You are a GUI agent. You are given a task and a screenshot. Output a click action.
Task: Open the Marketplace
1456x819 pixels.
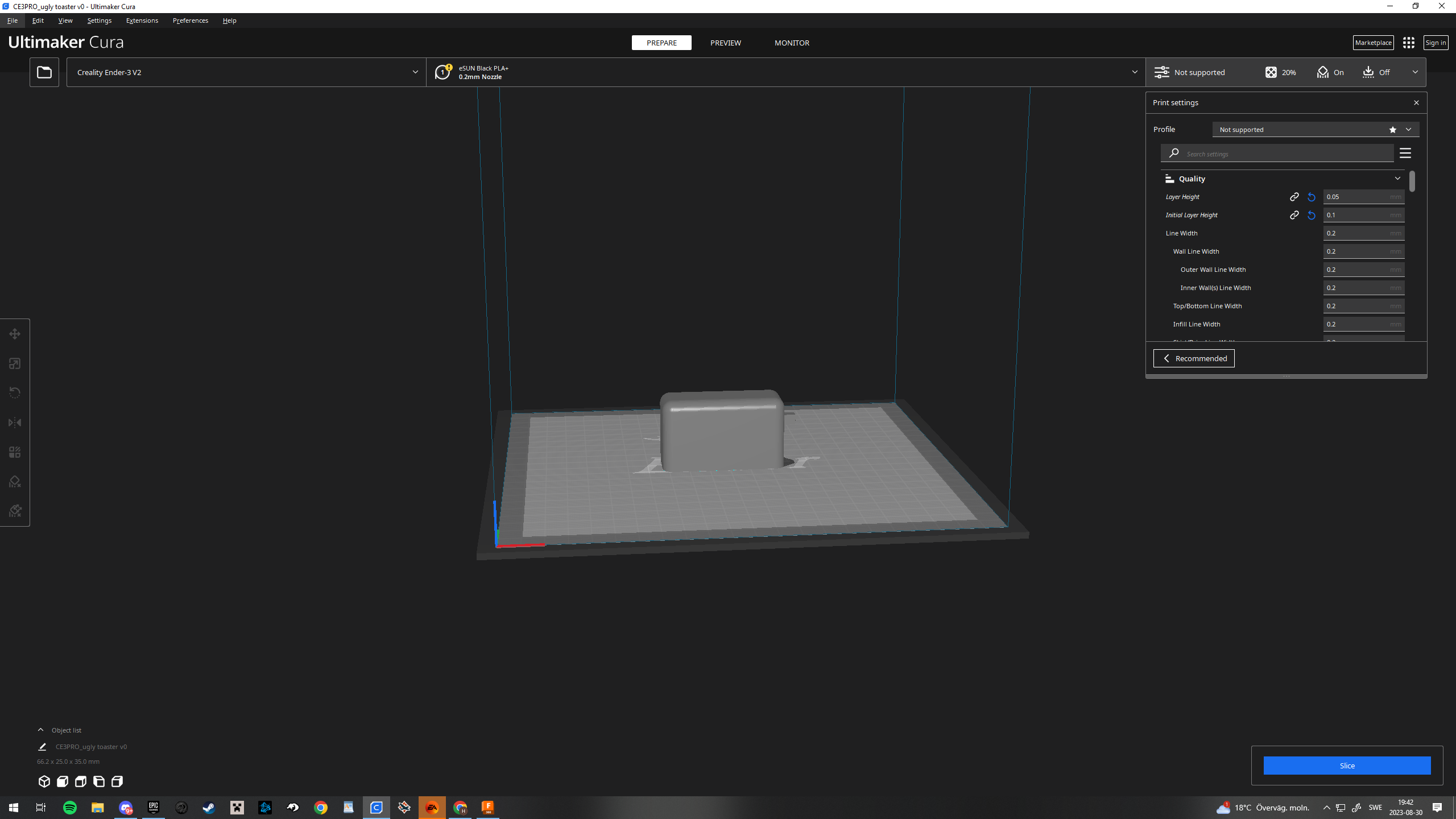click(x=1373, y=43)
